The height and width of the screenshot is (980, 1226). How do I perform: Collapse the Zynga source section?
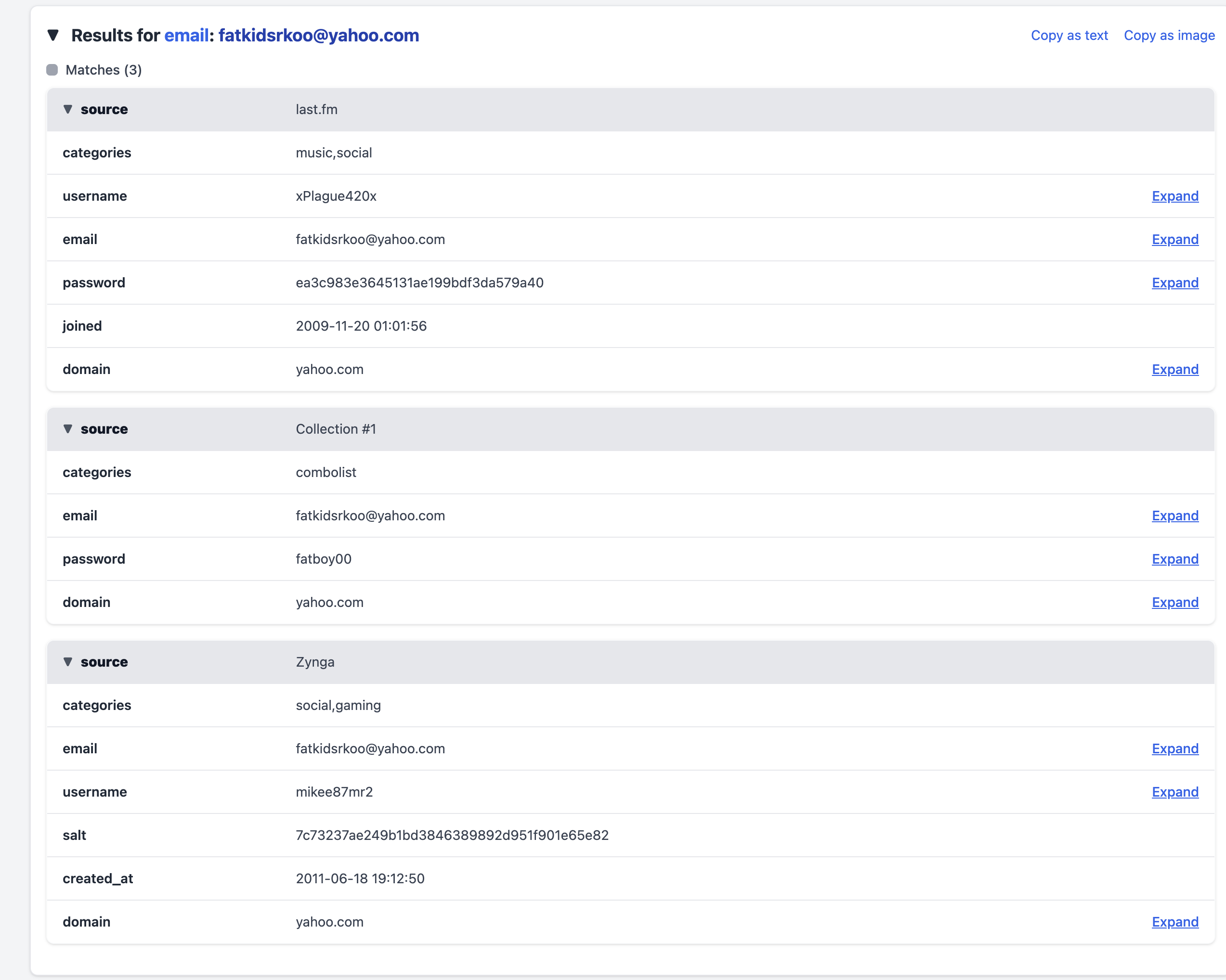(68, 662)
